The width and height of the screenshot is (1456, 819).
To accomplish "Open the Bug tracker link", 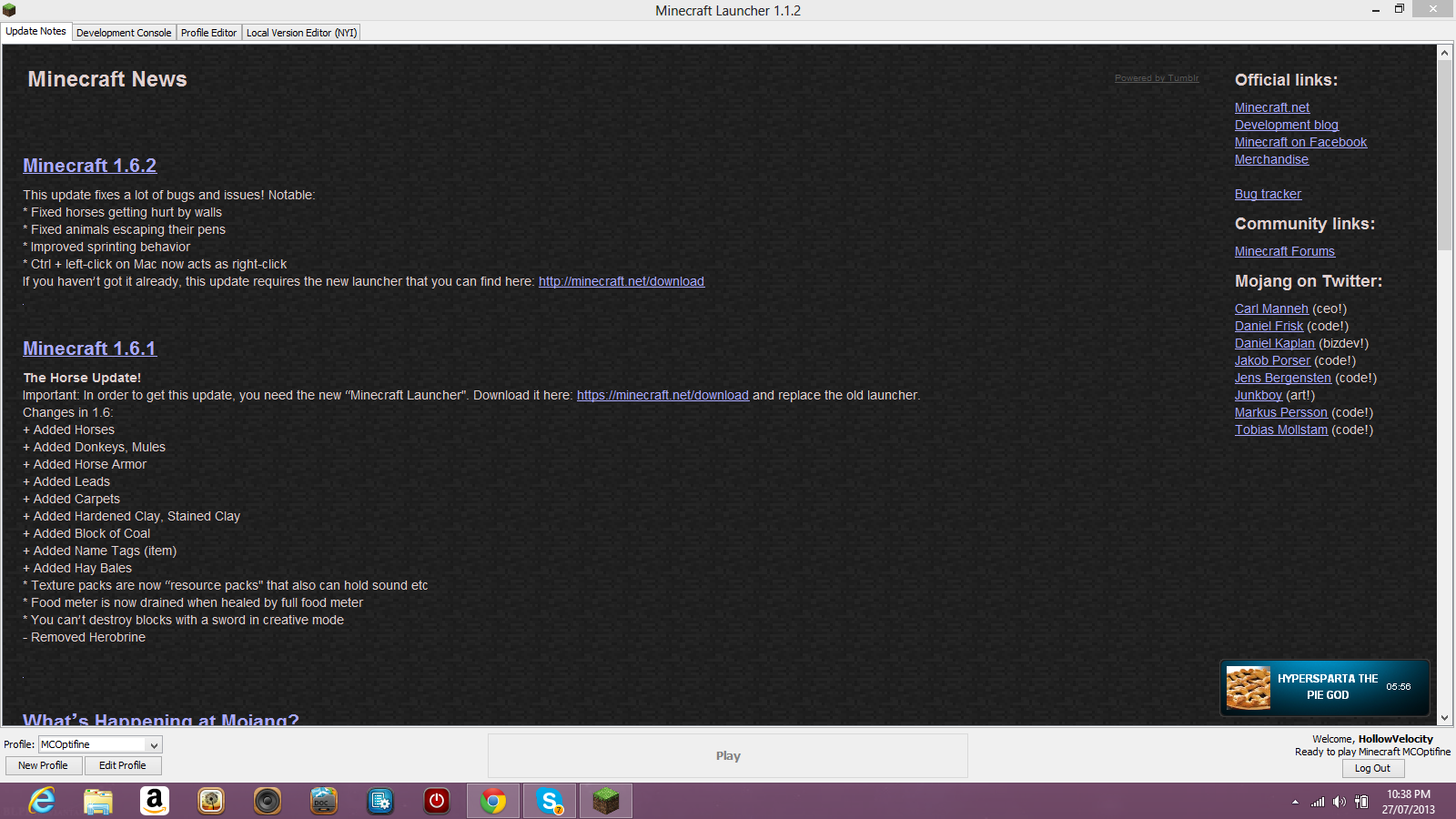I will point(1268,194).
